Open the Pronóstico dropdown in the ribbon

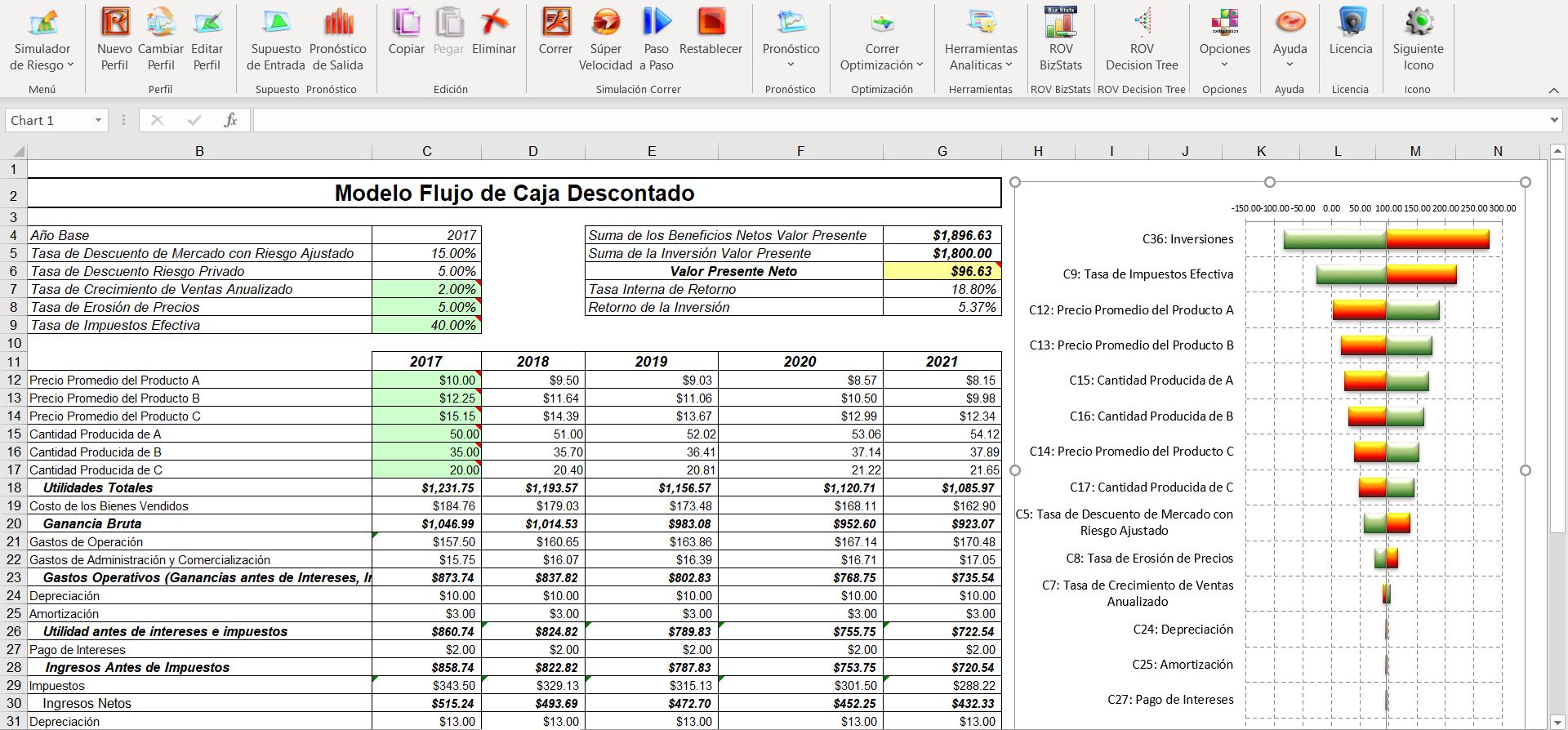tap(791, 39)
